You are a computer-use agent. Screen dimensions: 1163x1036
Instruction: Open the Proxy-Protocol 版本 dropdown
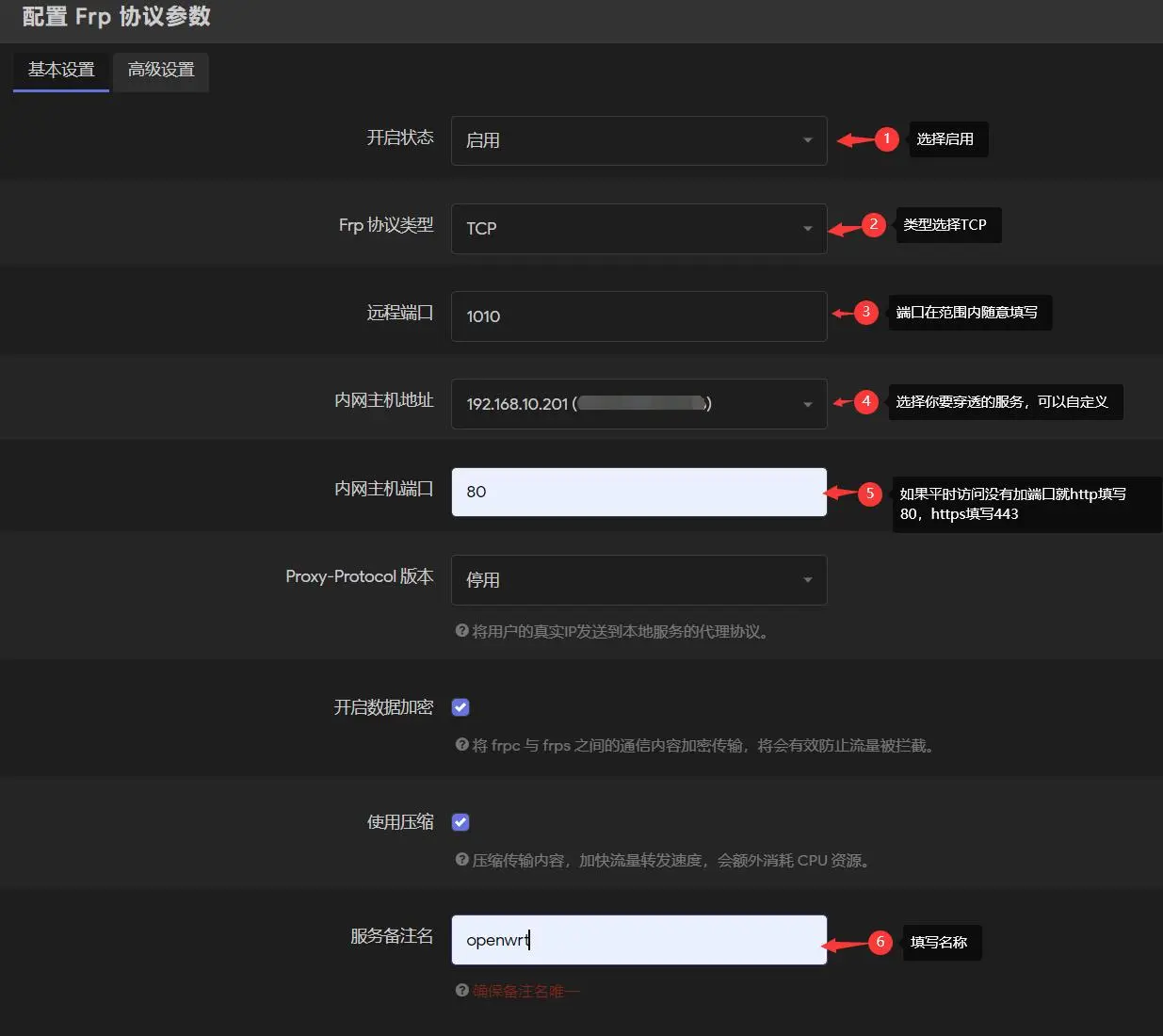pos(638,580)
